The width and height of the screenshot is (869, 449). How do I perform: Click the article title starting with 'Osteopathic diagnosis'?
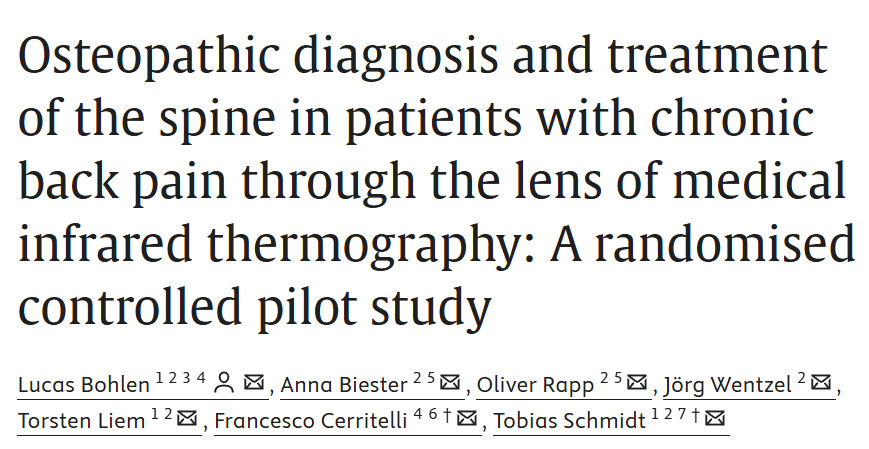pos(437,181)
